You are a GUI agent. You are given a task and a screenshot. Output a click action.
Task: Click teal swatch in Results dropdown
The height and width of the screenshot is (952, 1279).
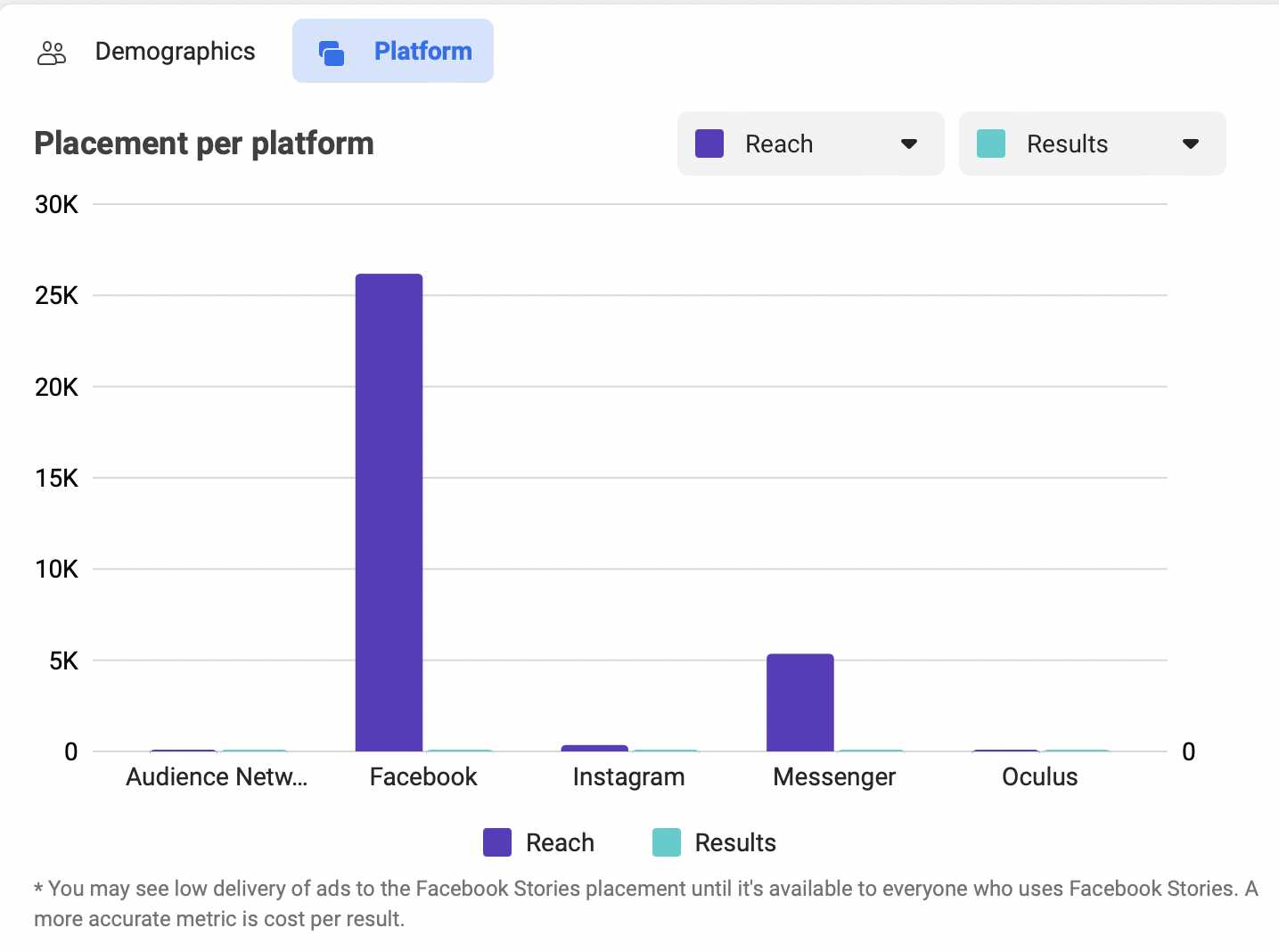point(991,144)
